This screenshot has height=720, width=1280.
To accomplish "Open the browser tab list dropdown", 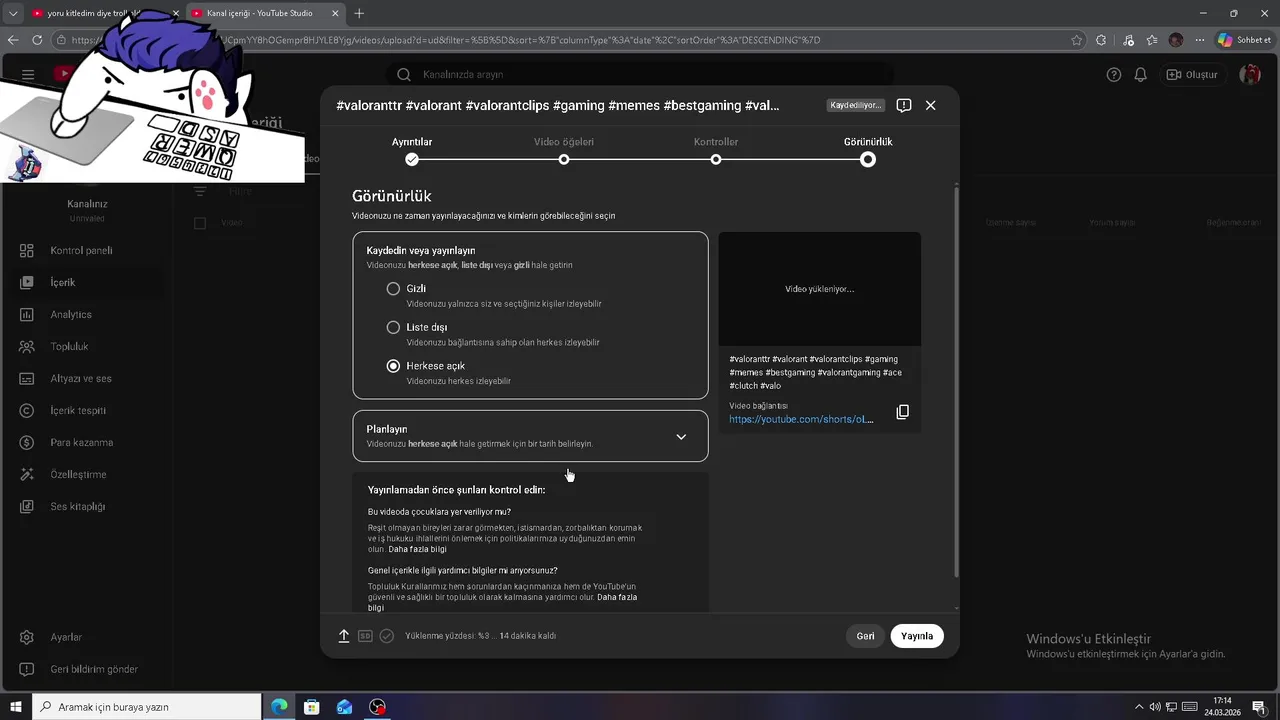I will tap(13, 13).
